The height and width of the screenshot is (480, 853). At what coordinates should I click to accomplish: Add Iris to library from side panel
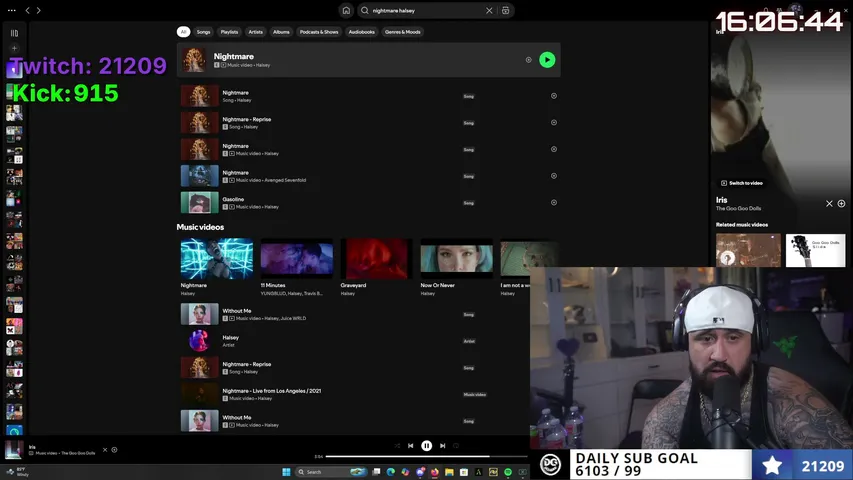pos(842,204)
